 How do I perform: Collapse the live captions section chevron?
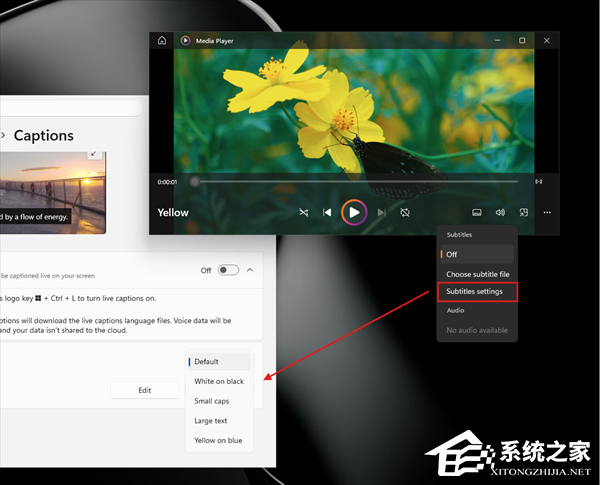click(x=250, y=270)
